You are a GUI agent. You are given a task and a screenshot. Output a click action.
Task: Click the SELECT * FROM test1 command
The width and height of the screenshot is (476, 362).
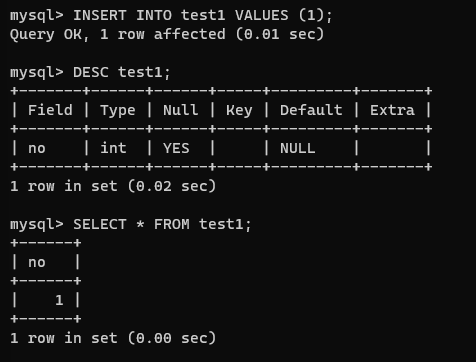(x=162, y=224)
